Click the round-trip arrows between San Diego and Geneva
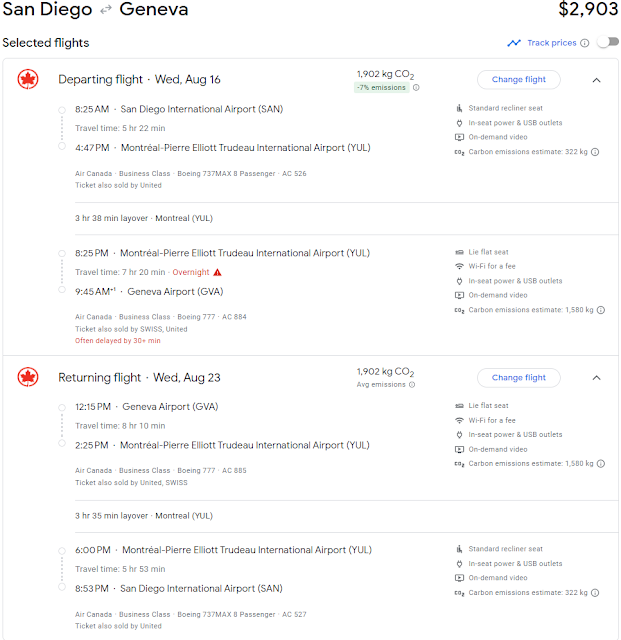 click(106, 10)
